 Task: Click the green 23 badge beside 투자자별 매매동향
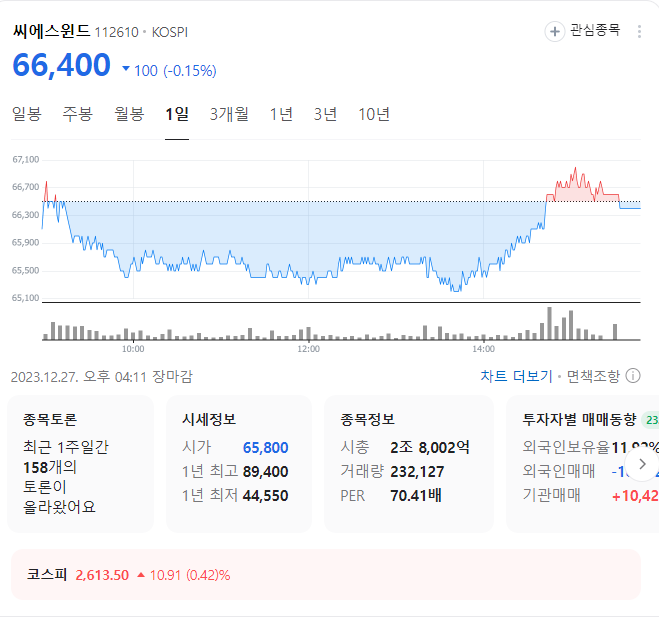coord(651,420)
